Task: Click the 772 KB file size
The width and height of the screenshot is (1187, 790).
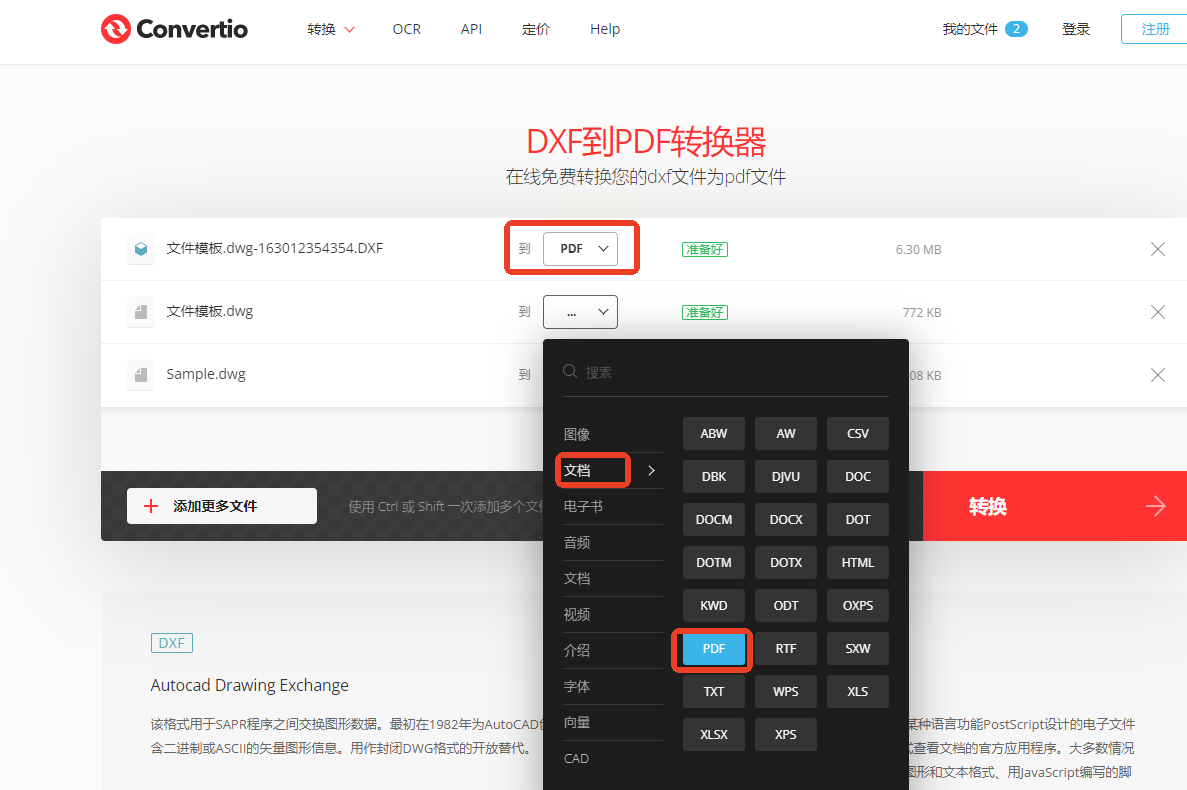Action: (x=922, y=313)
